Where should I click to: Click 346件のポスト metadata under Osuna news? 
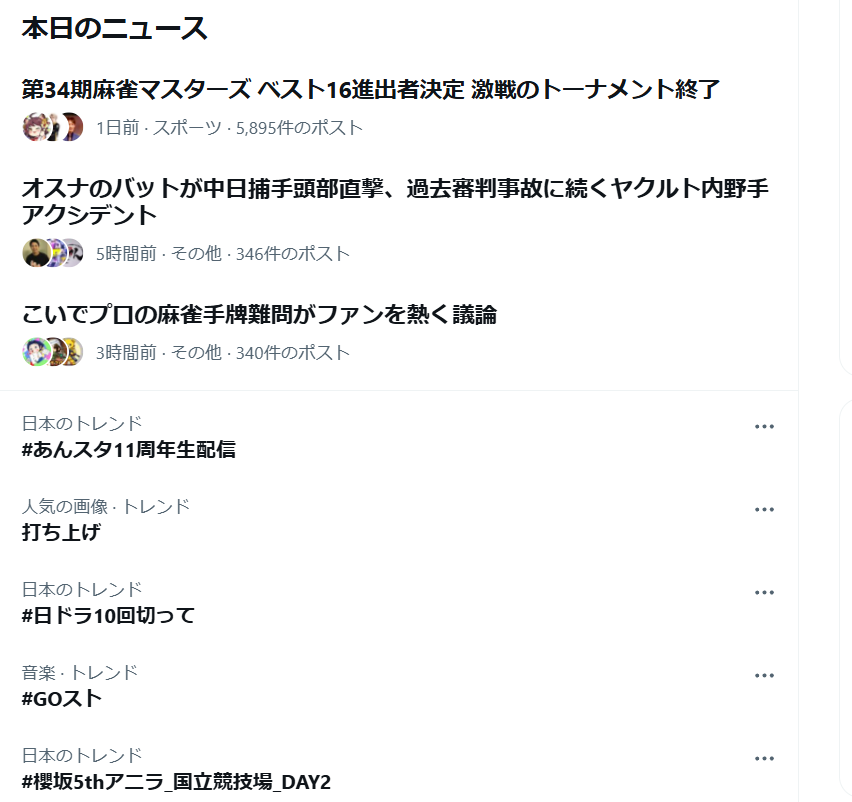[x=292, y=254]
